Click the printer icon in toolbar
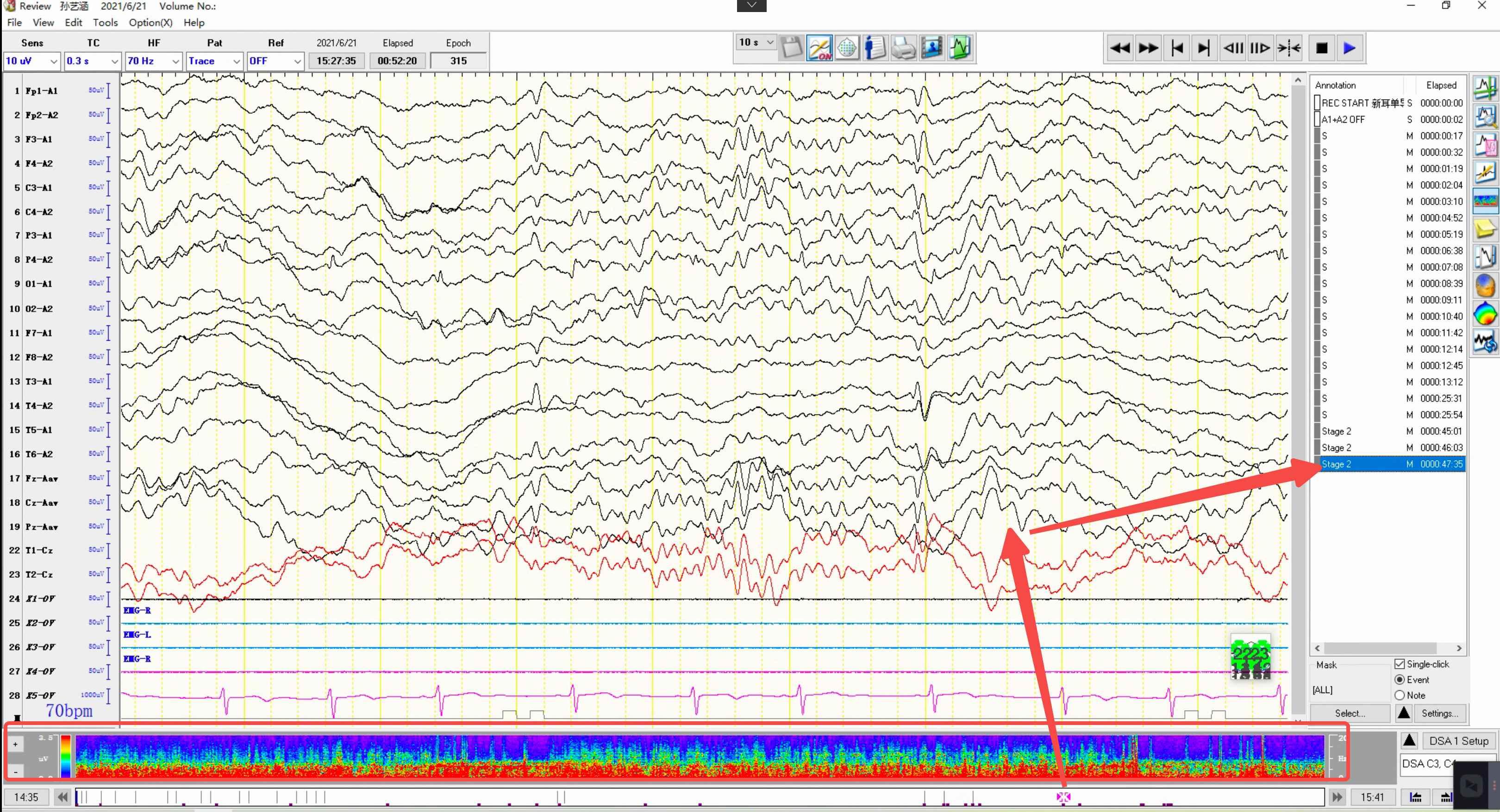Image resolution: width=1500 pixels, height=812 pixels. pyautogui.click(x=903, y=48)
